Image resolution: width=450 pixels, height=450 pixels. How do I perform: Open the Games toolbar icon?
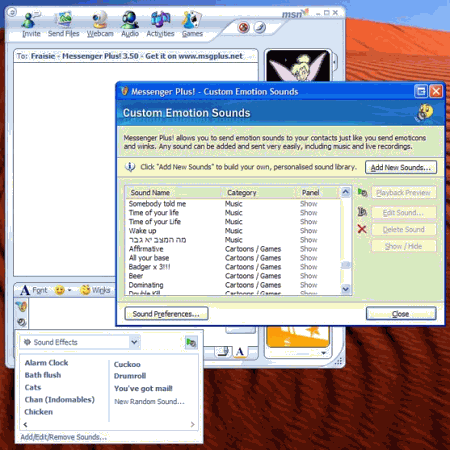[192, 24]
